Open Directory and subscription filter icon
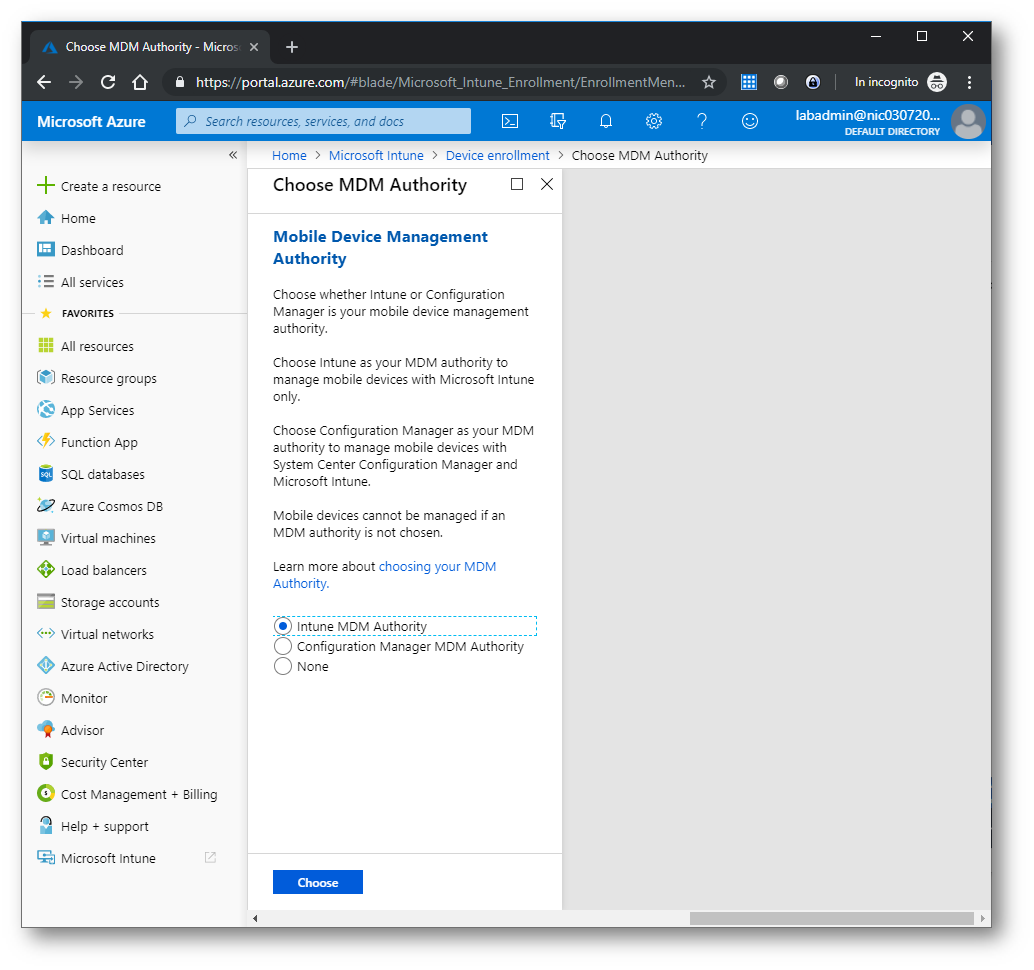The height and width of the screenshot is (970, 1034). coord(558,121)
